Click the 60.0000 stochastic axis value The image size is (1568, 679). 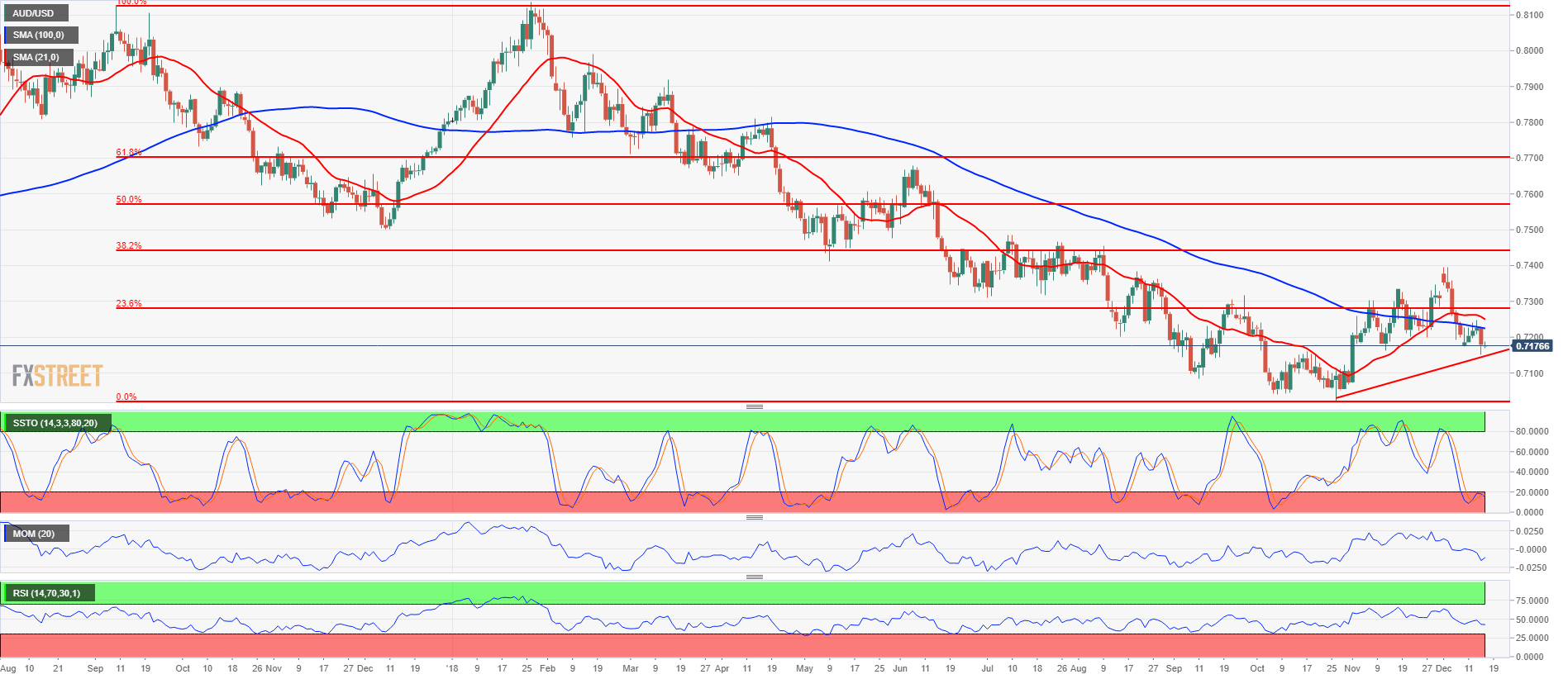coord(1532,452)
